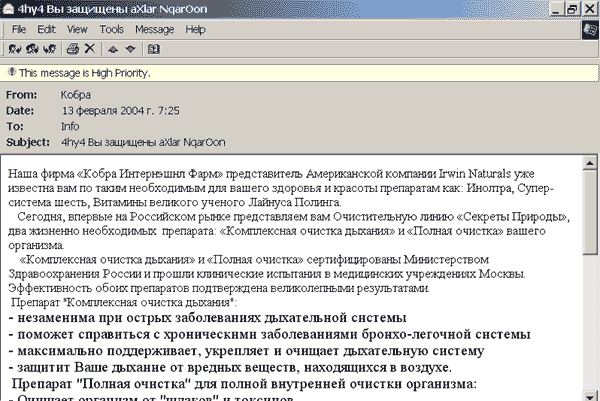Click the Reply All toolbar icon
The width and height of the screenshot is (600, 401).
click(33, 49)
